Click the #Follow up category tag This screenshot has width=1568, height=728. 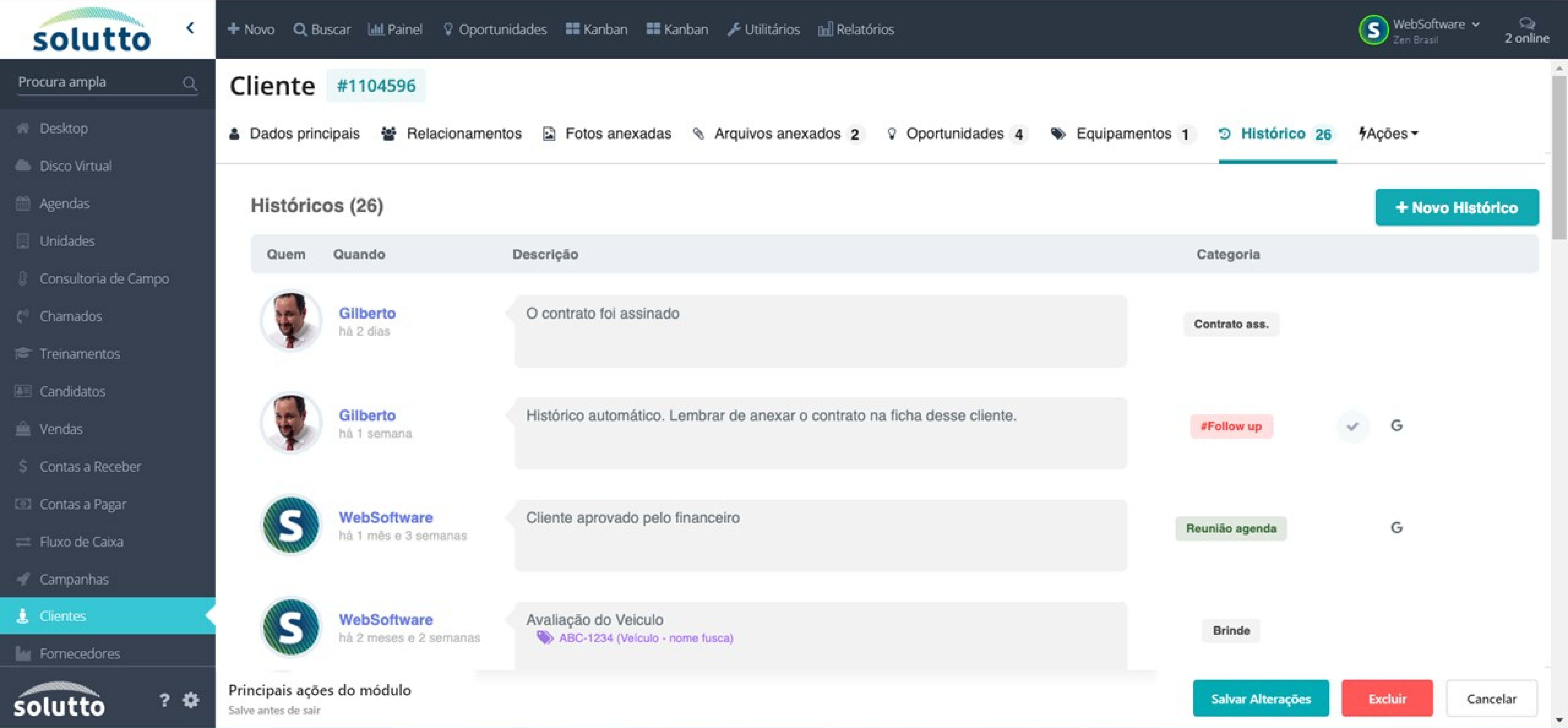click(x=1231, y=427)
